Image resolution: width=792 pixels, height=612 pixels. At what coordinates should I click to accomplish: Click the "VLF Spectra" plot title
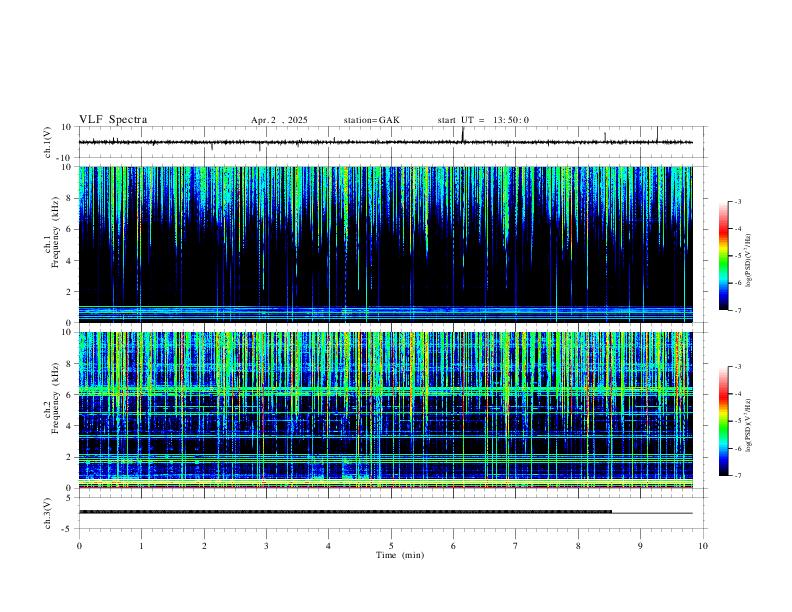pyautogui.click(x=113, y=120)
